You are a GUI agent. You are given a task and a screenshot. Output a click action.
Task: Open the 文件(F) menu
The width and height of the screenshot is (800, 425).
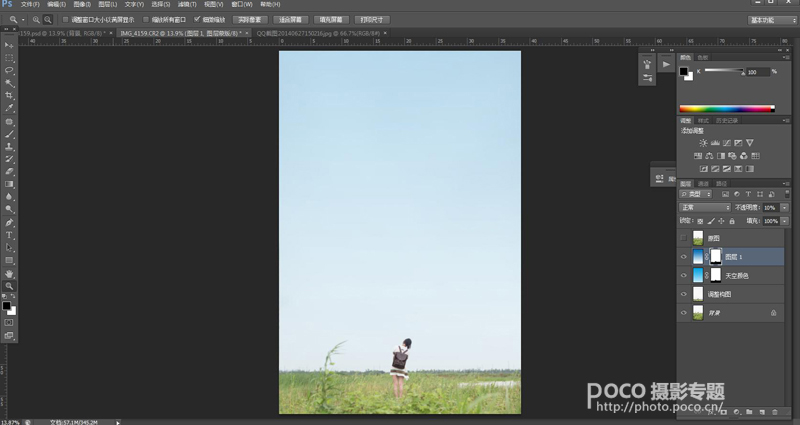pyautogui.click(x=30, y=5)
